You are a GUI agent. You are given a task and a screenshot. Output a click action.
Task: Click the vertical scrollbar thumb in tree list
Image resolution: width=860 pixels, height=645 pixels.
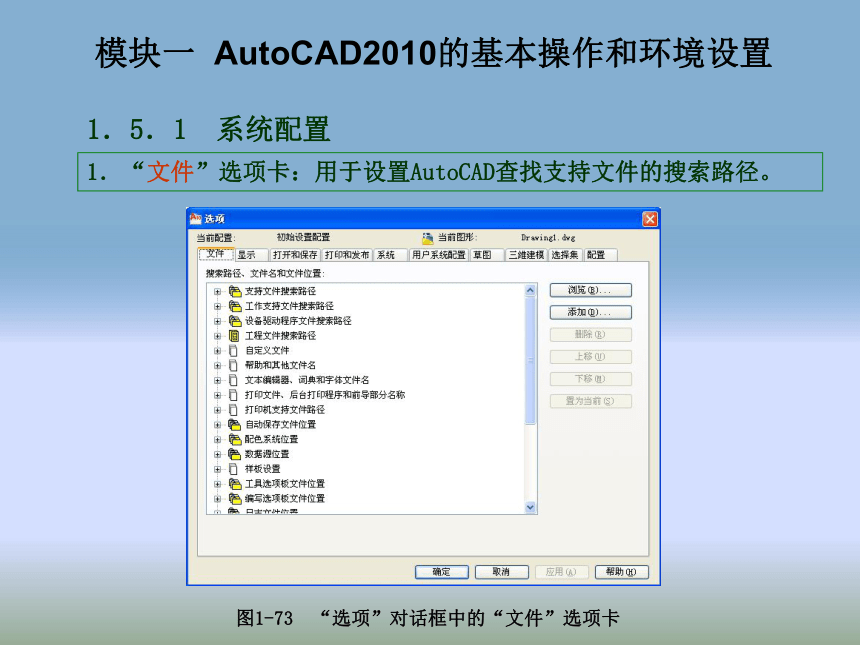[530, 360]
